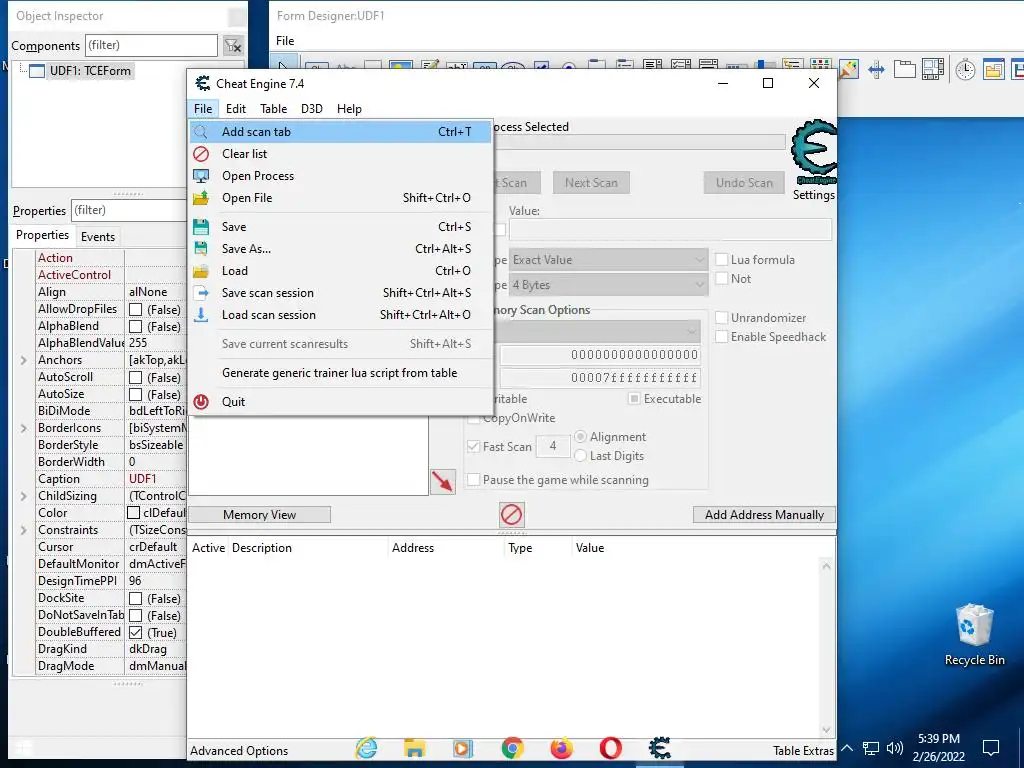Expand the BorderIcons property
1024x768 pixels.
[24, 428]
